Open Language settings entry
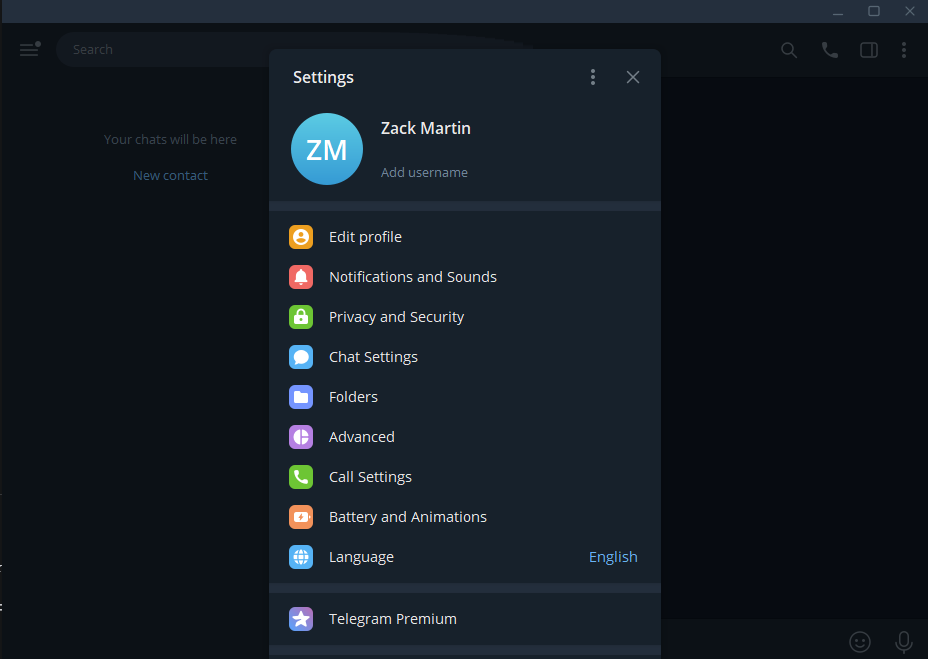 tap(465, 557)
